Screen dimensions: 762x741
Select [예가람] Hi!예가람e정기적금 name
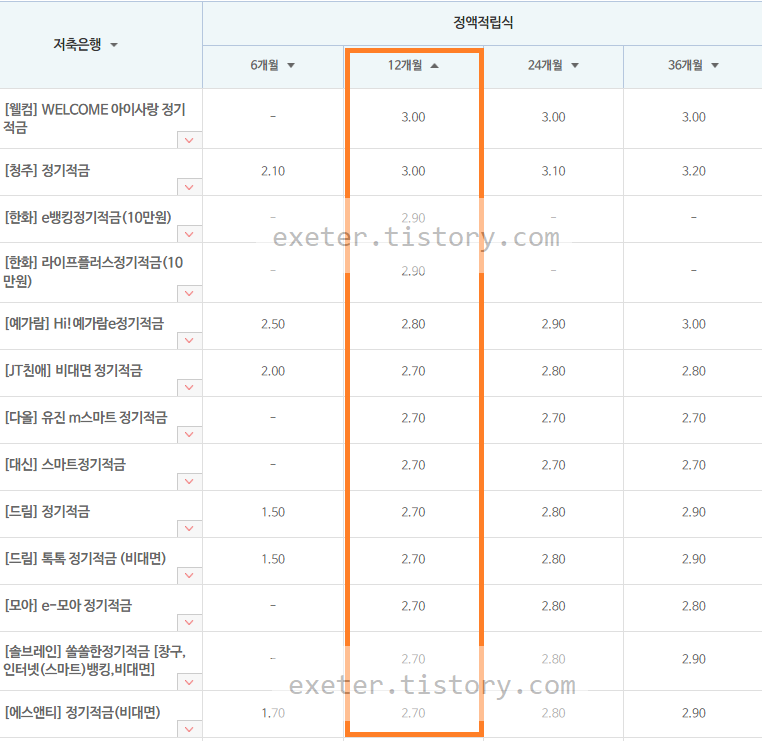(84, 323)
